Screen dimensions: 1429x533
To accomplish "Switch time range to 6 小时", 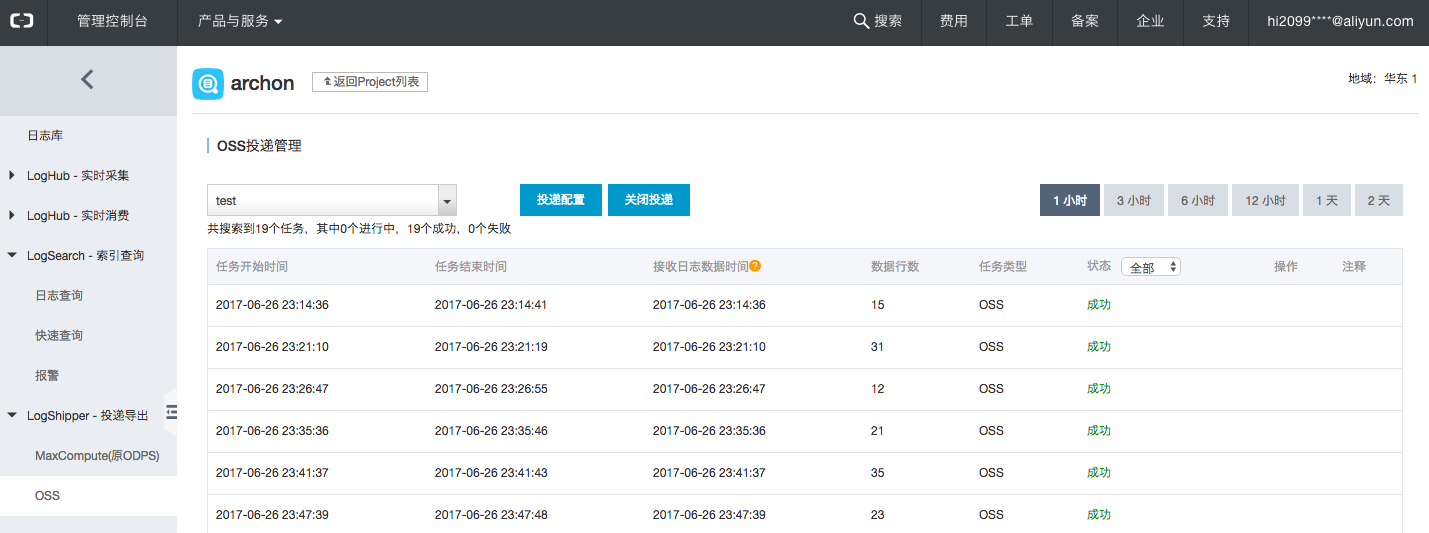I will click(x=1197, y=200).
